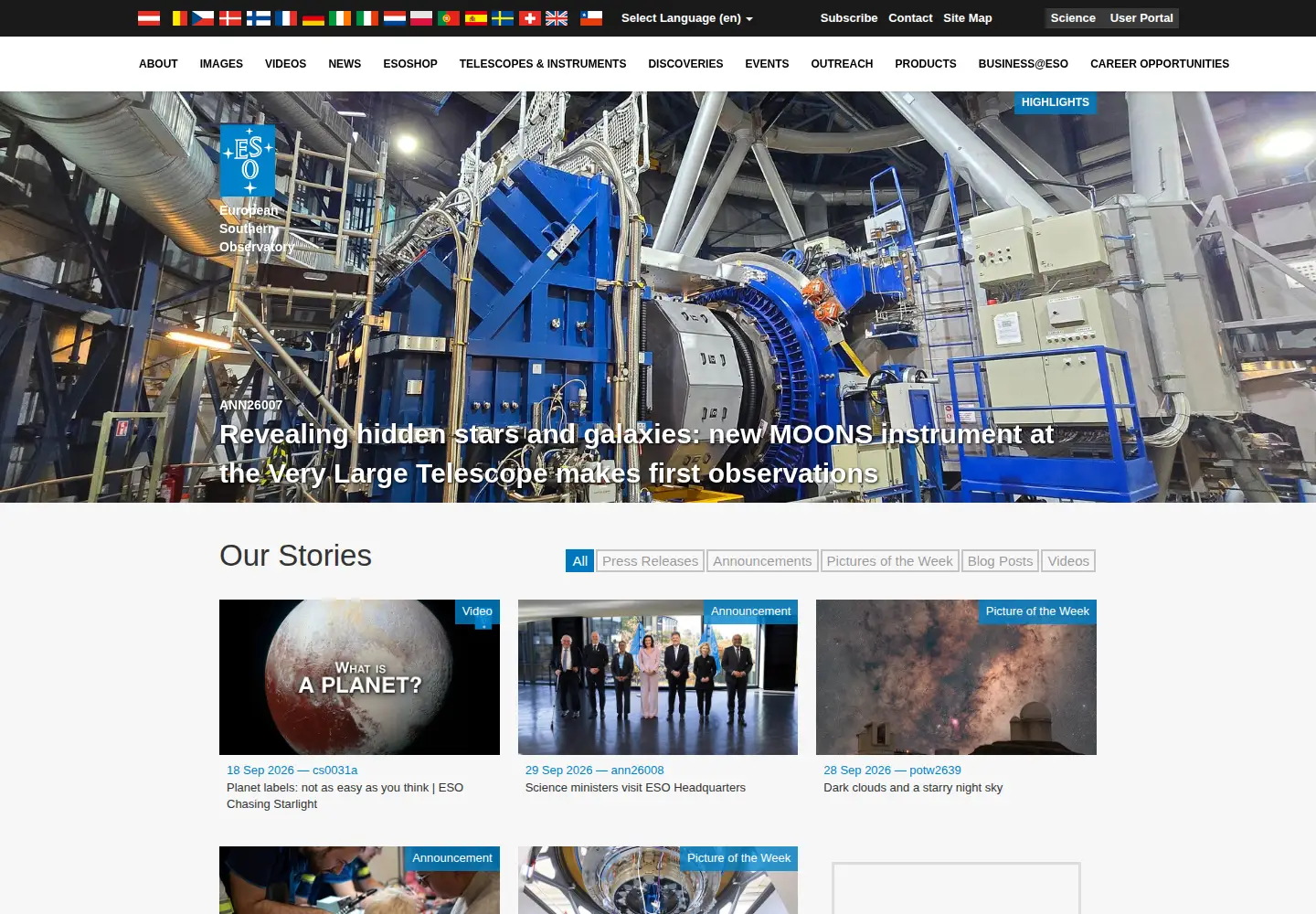Open the Select Language dropdown
Image resolution: width=1316 pixels, height=914 pixels.
point(686,18)
